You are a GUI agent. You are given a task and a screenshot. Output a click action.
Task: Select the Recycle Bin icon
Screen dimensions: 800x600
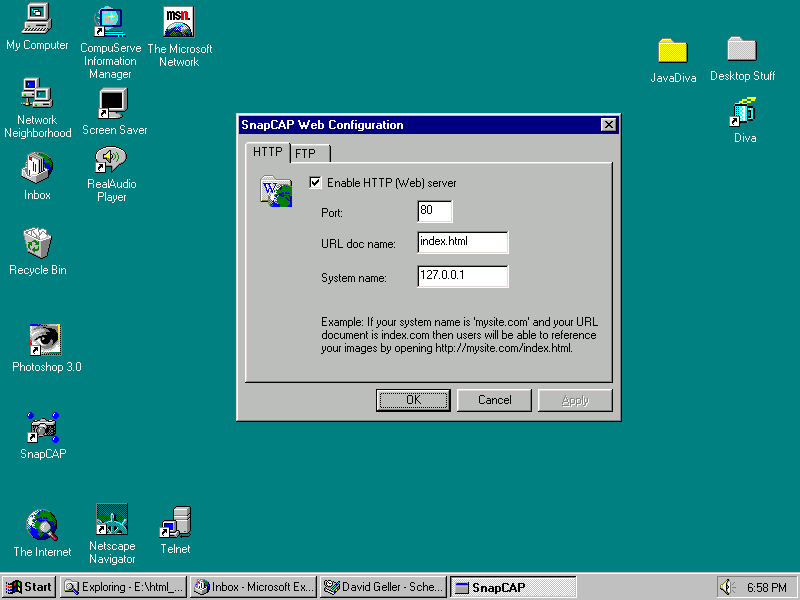(x=38, y=243)
